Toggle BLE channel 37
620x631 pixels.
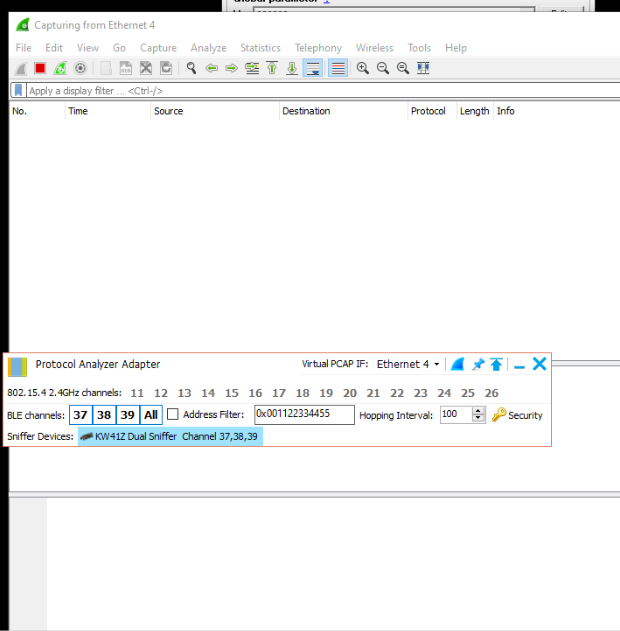80,415
